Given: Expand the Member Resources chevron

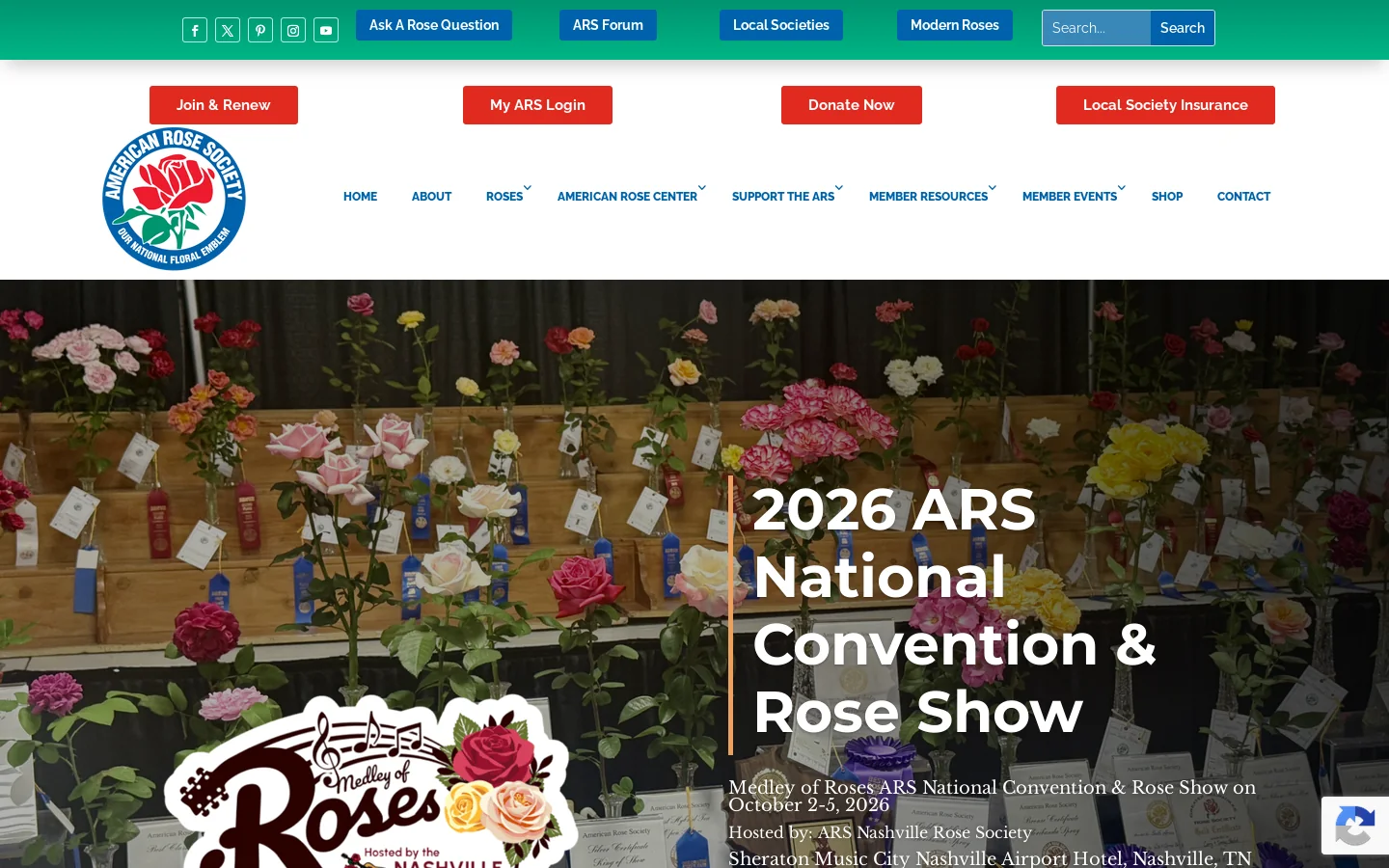Looking at the screenshot, I should pos(993,188).
